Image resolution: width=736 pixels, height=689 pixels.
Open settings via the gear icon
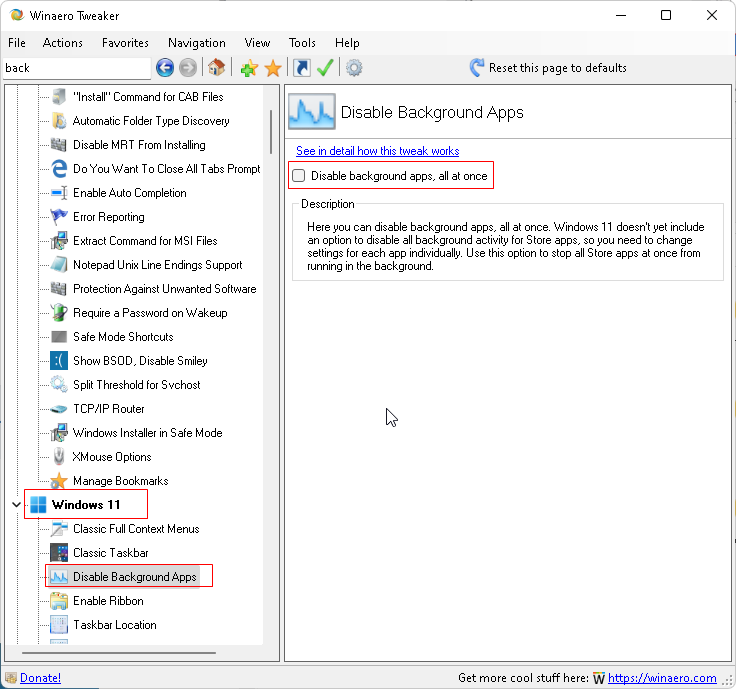(x=354, y=68)
